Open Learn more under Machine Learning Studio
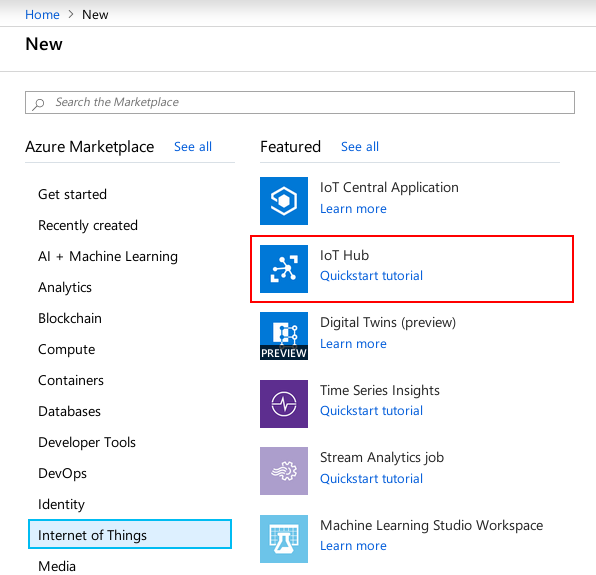 [353, 546]
